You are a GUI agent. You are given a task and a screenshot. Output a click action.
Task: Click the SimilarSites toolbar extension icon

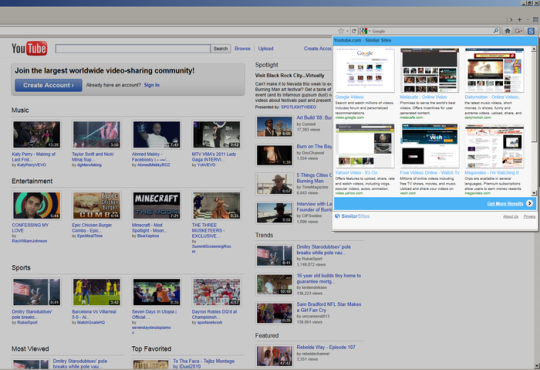click(531, 31)
